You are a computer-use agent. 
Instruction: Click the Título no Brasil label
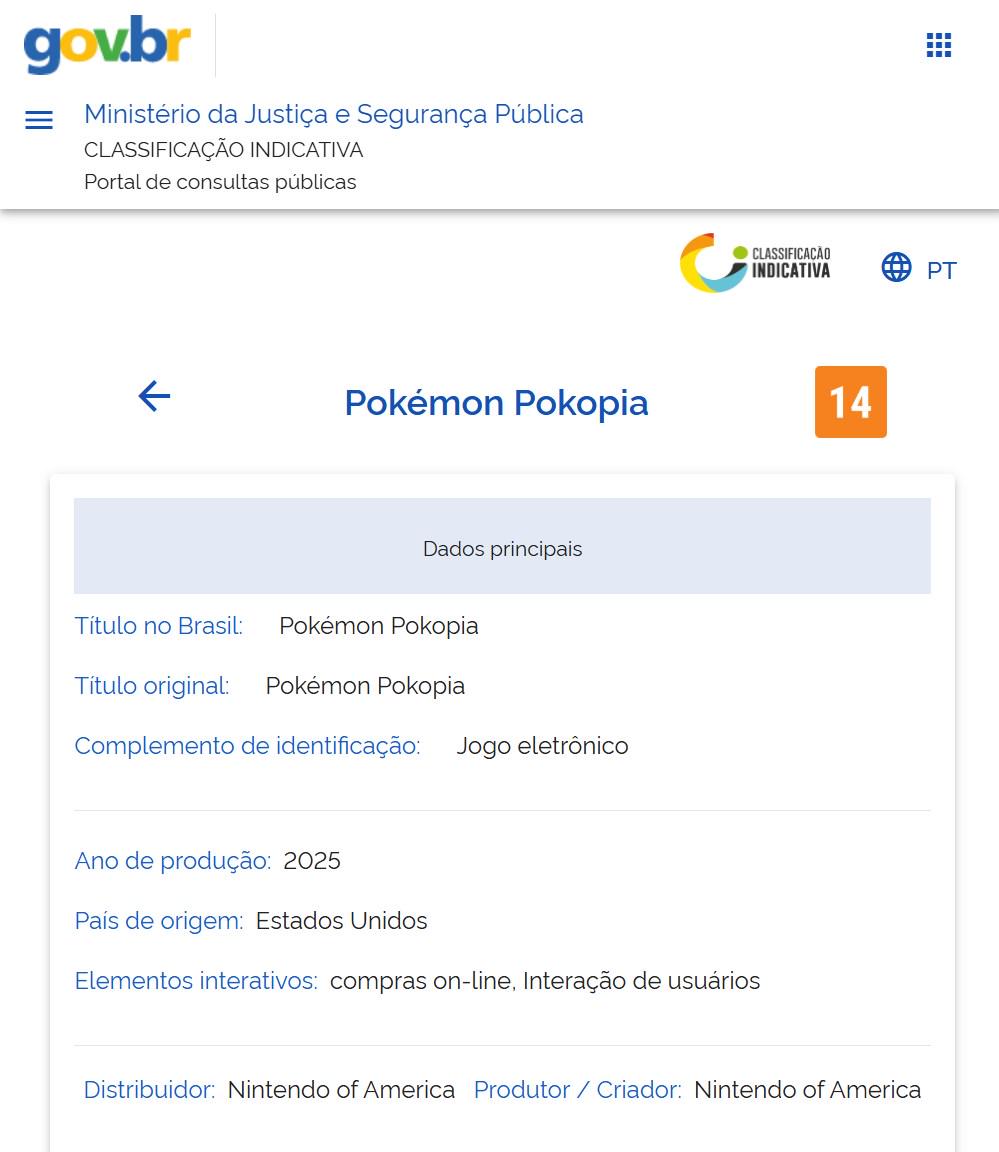159,626
